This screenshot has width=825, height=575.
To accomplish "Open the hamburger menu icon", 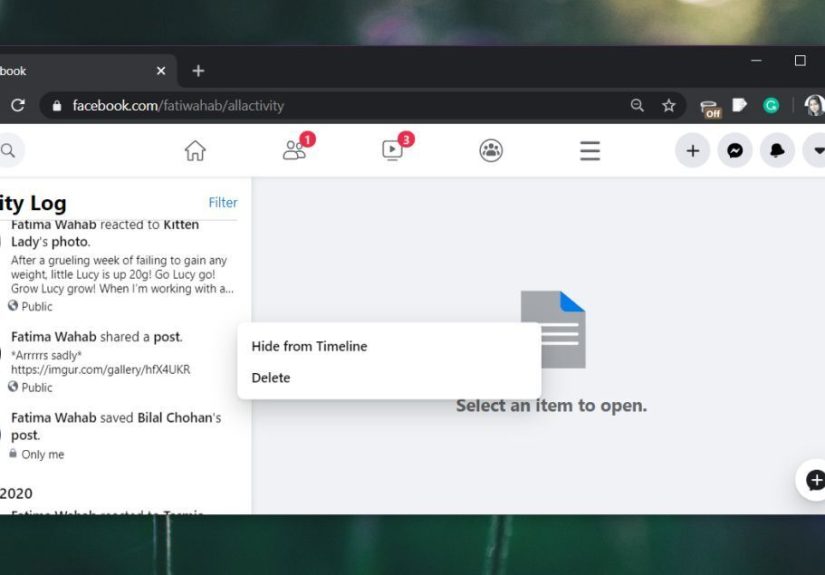I will pyautogui.click(x=590, y=151).
